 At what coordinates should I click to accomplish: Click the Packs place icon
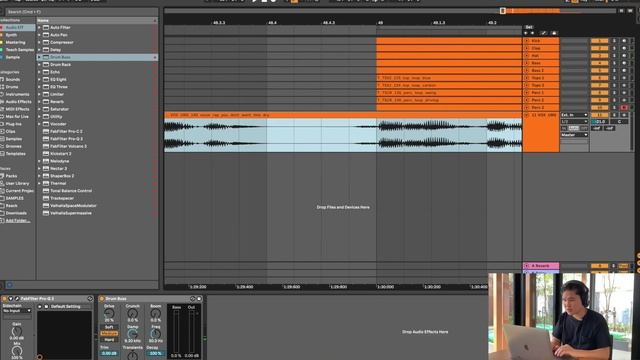click(x=2, y=176)
